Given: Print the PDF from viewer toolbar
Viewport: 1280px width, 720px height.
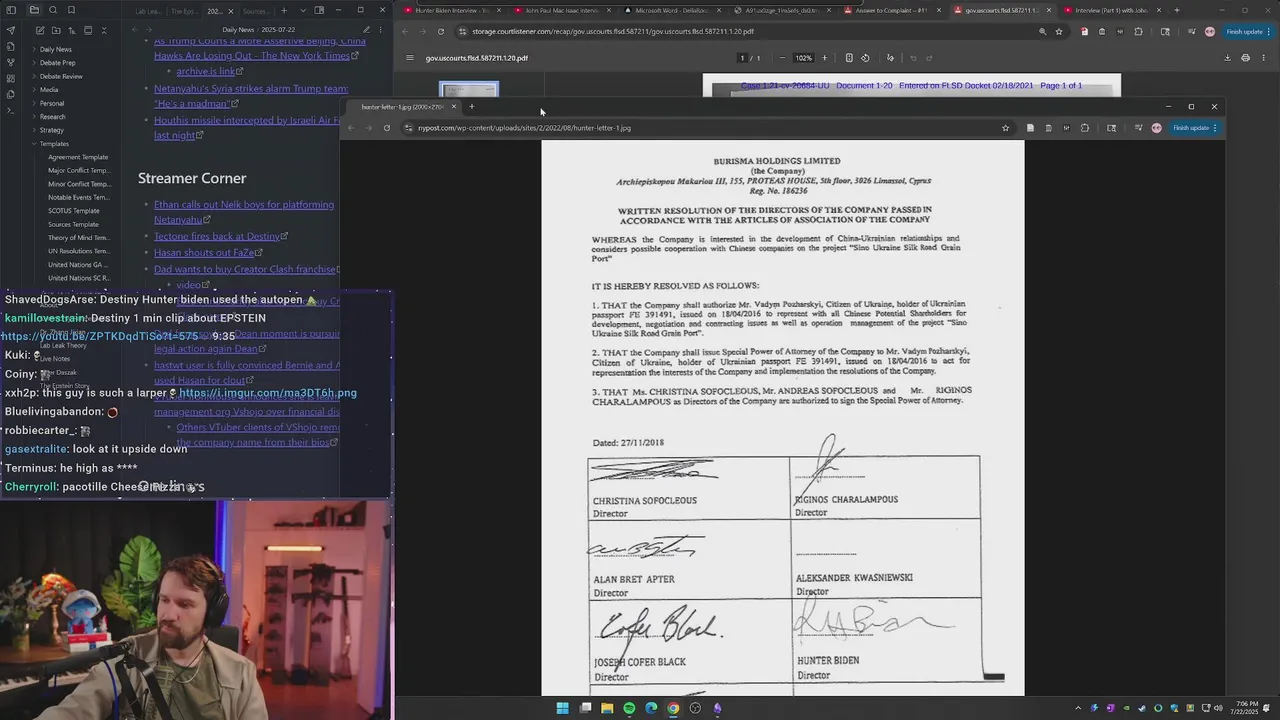Looking at the screenshot, I should (1245, 58).
